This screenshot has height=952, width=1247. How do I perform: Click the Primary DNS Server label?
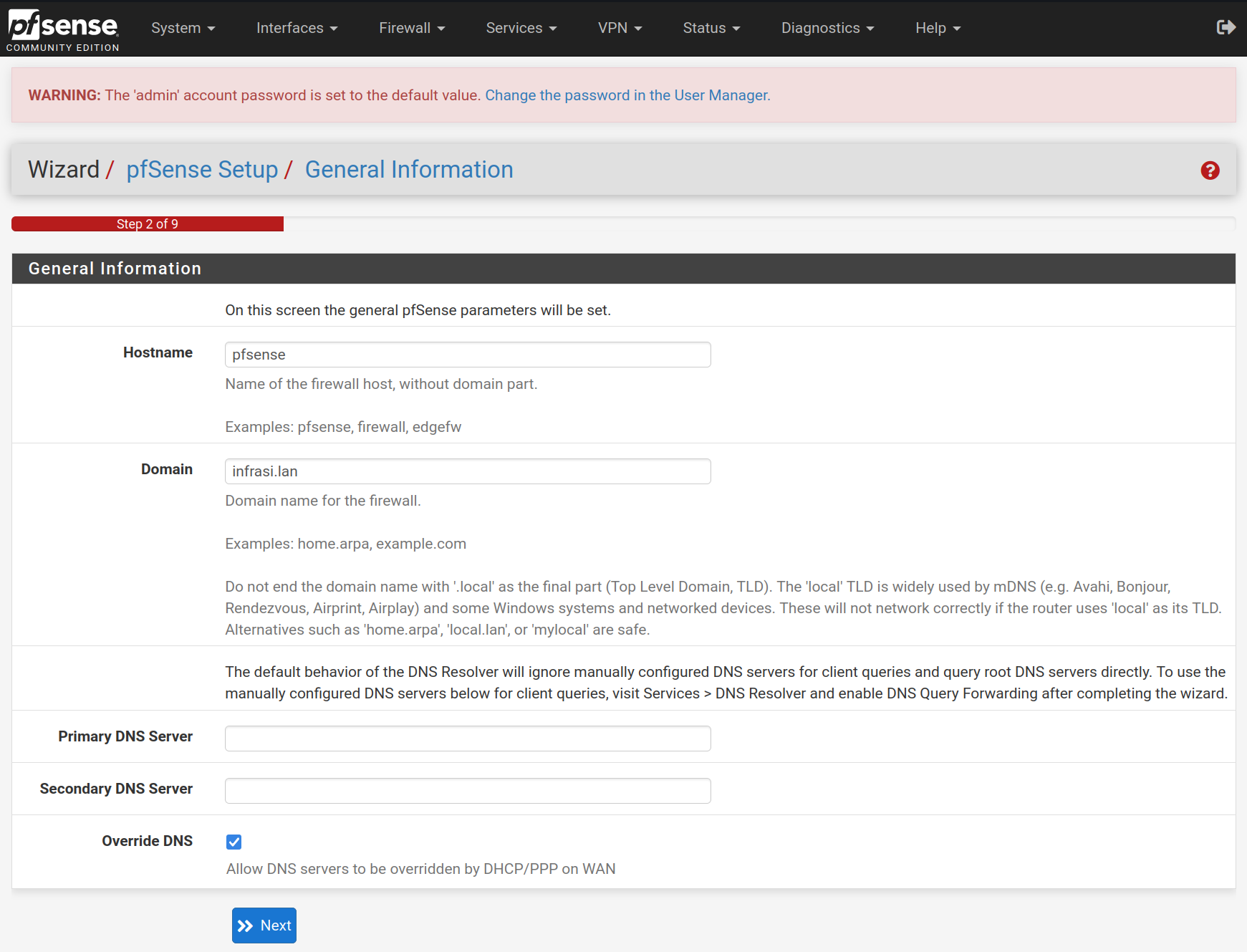125,736
